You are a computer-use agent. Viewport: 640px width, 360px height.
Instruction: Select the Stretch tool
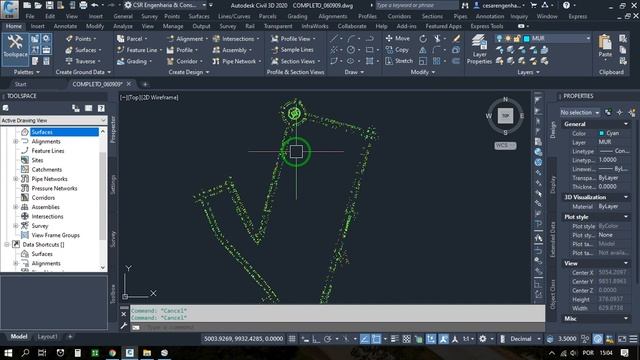(x=399, y=61)
